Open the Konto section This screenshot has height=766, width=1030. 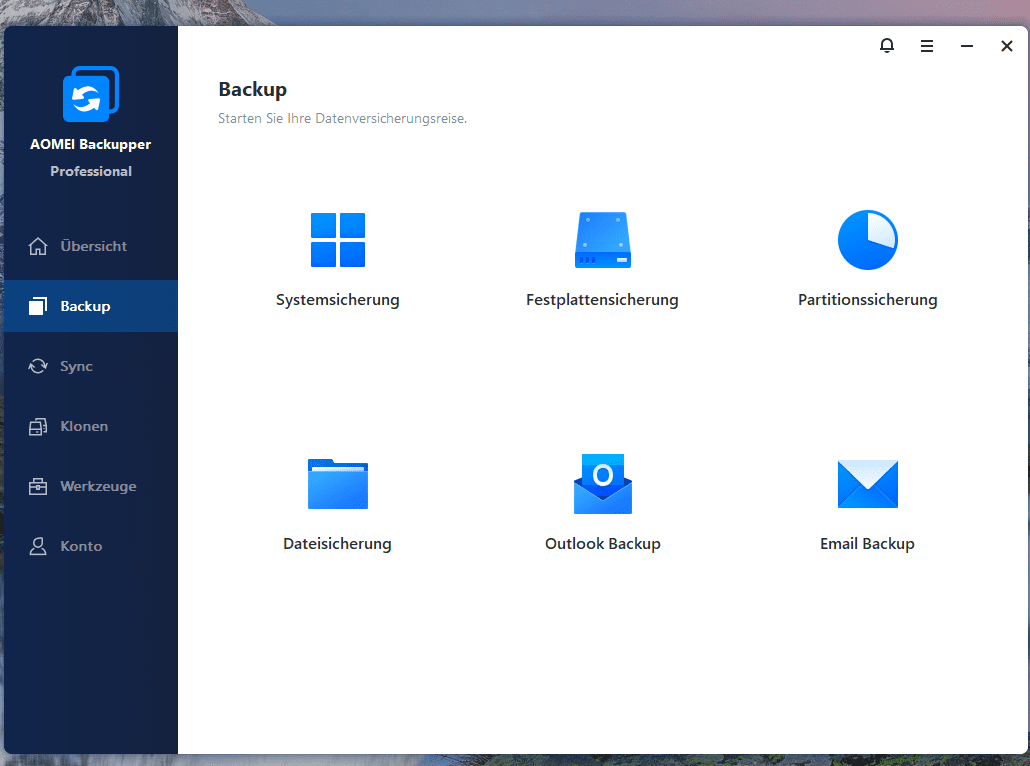pos(91,546)
